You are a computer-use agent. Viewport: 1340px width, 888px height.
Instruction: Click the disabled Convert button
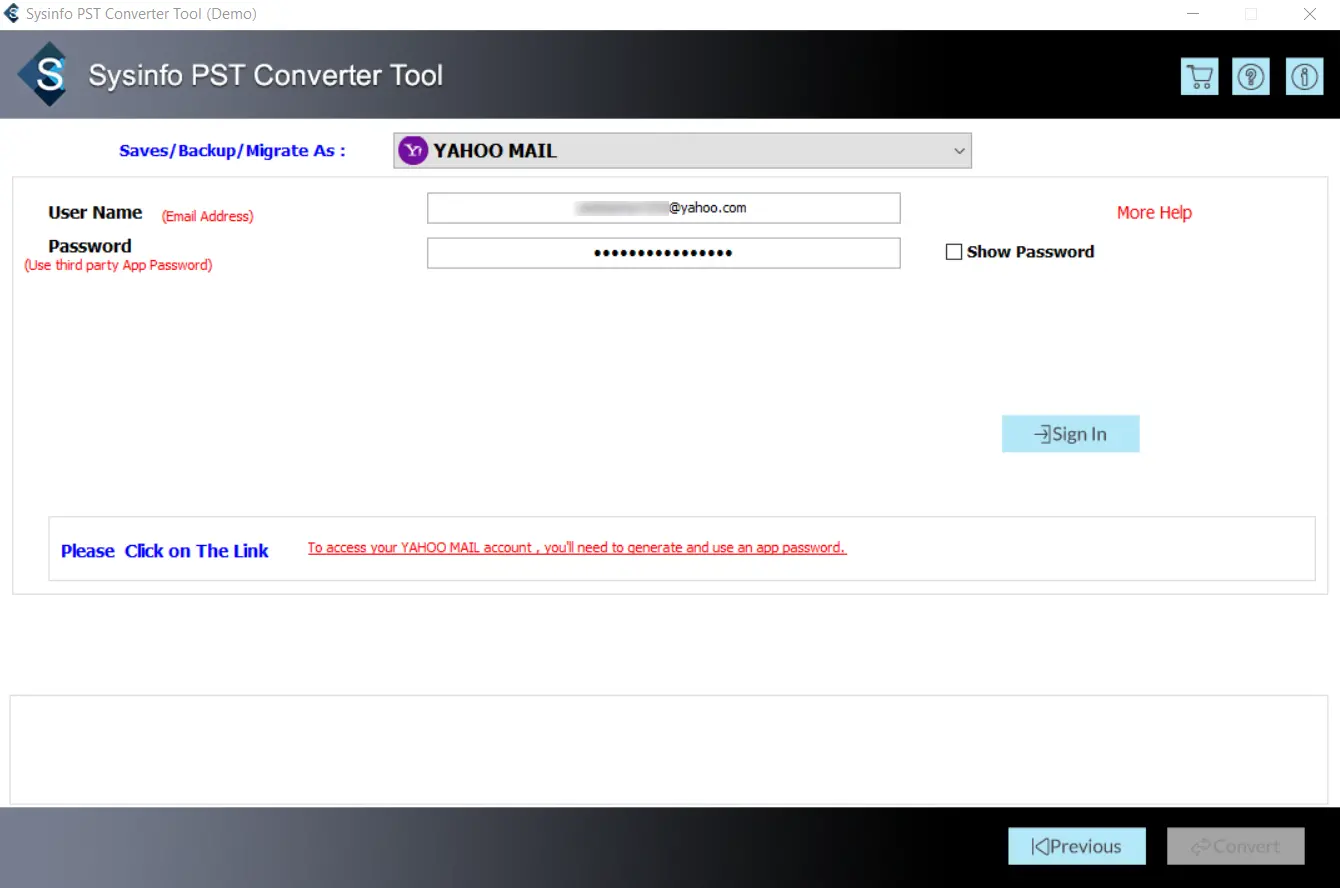pos(1236,846)
